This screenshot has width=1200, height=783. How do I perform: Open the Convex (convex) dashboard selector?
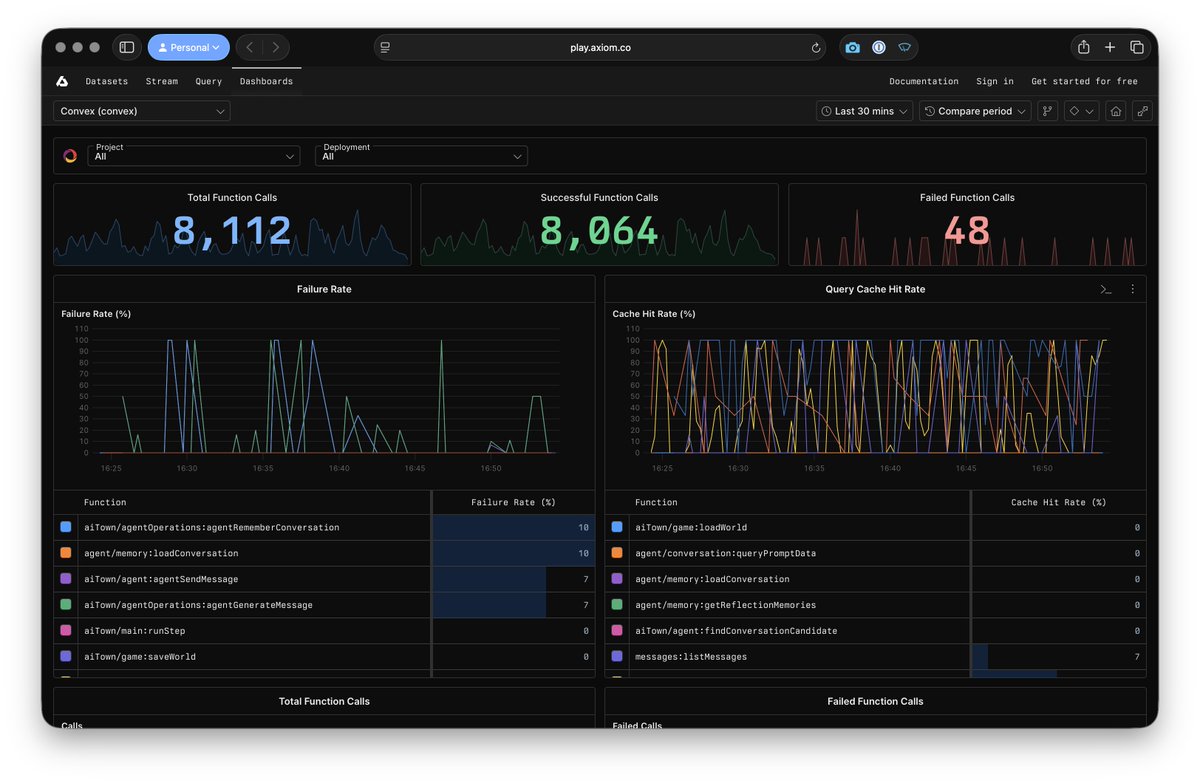click(x=142, y=111)
